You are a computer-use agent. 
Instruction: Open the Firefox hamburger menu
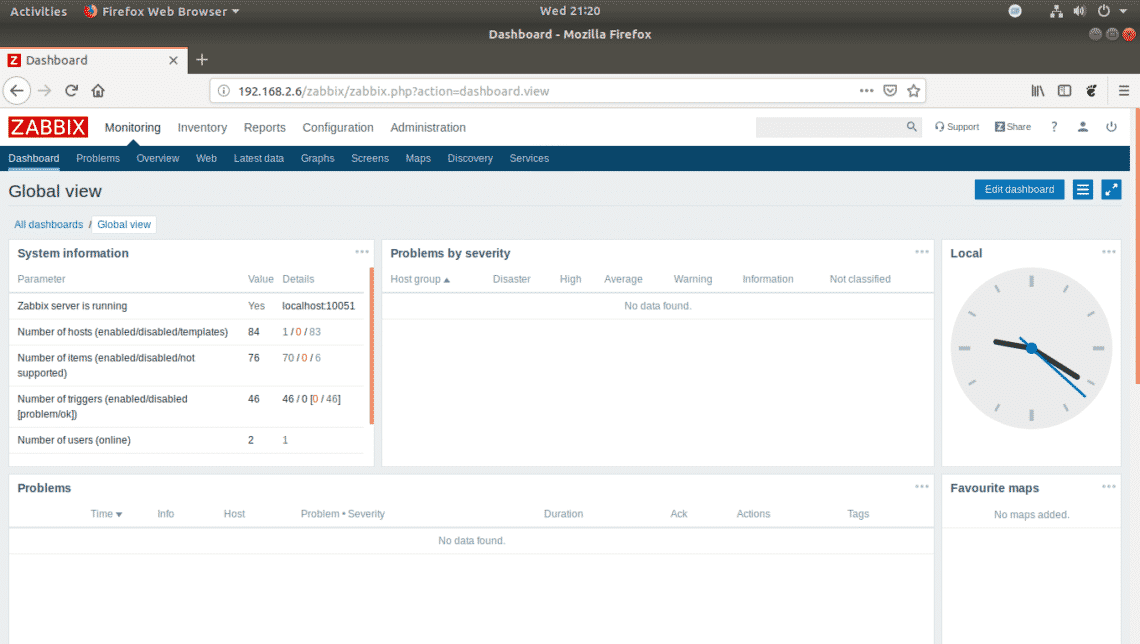coord(1123,91)
